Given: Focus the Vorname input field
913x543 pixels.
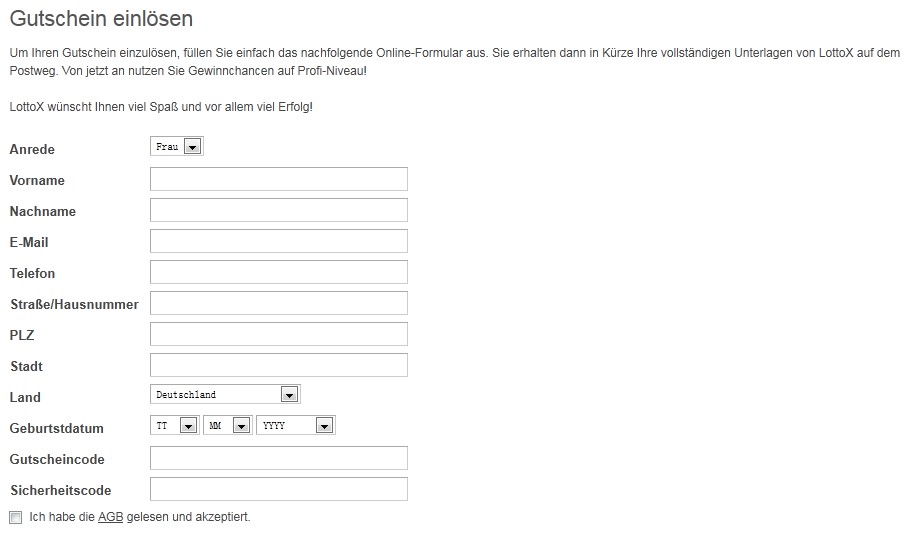Looking at the screenshot, I should coord(279,179).
